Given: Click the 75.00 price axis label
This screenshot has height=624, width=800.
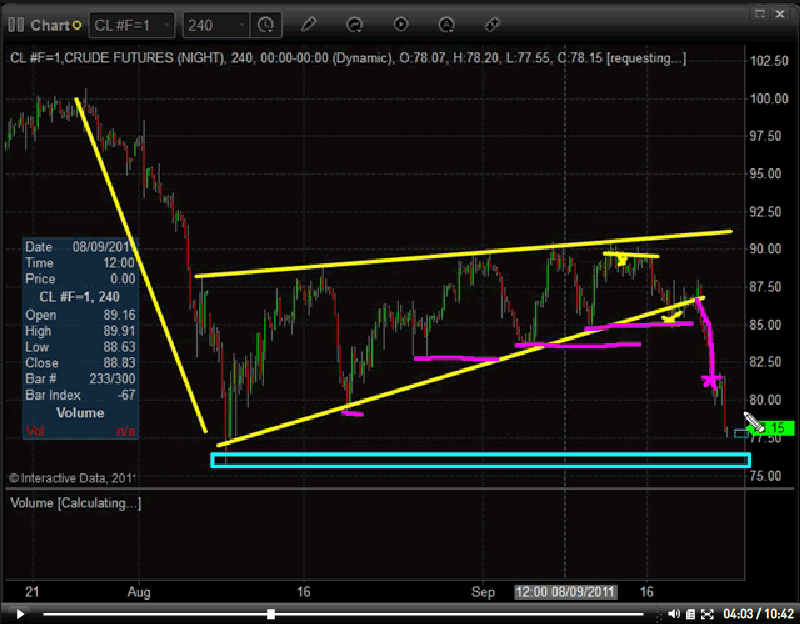Looking at the screenshot, I should coord(765,476).
